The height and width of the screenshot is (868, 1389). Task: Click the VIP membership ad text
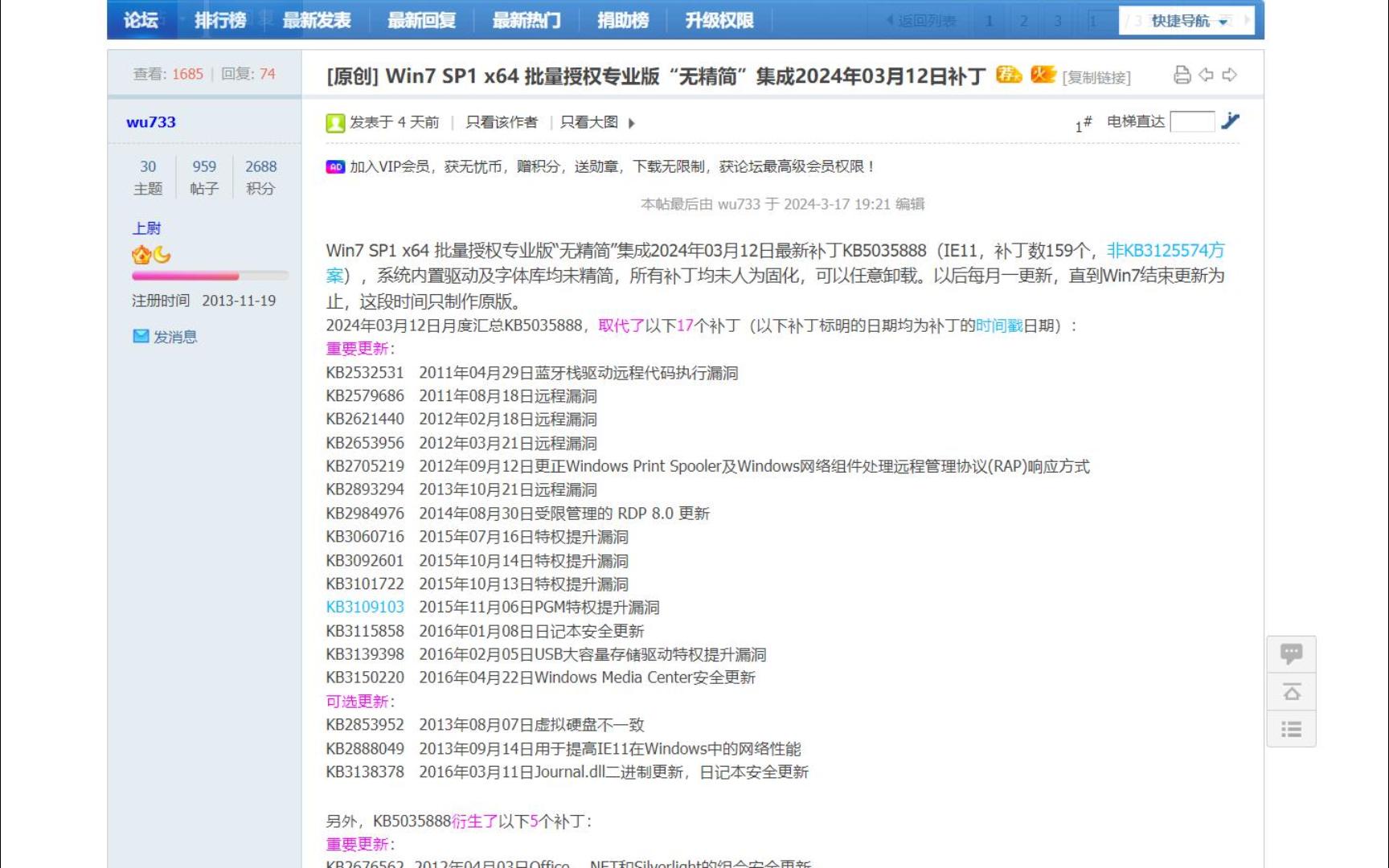click(613, 166)
